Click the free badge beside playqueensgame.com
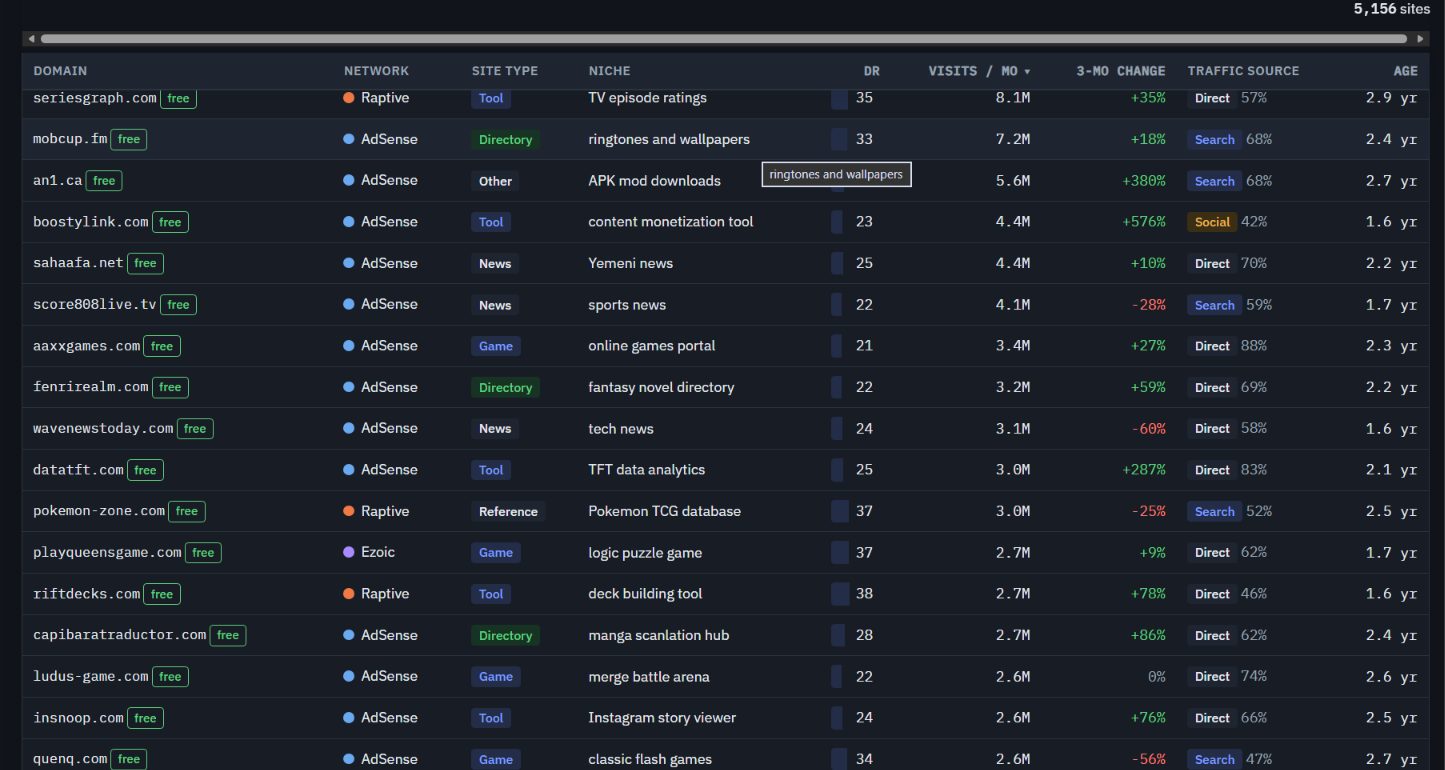1445x770 pixels. [203, 553]
